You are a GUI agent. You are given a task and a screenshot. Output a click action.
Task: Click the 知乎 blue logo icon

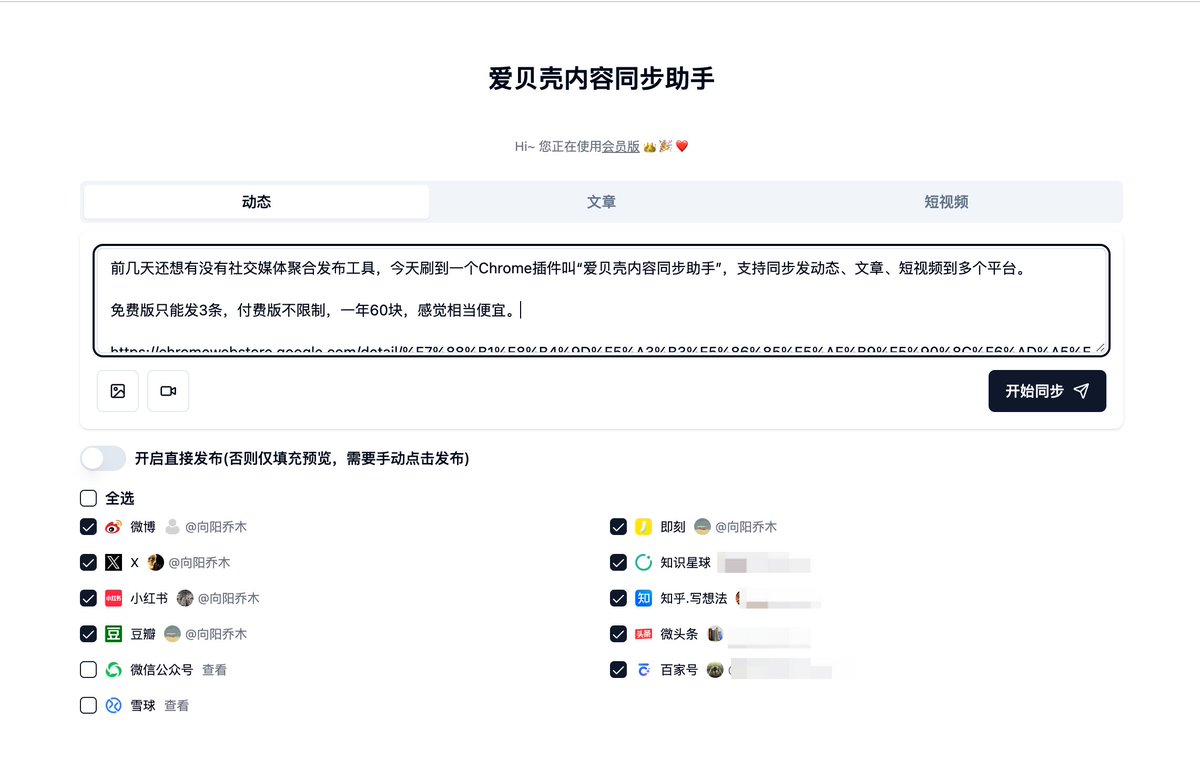644,598
